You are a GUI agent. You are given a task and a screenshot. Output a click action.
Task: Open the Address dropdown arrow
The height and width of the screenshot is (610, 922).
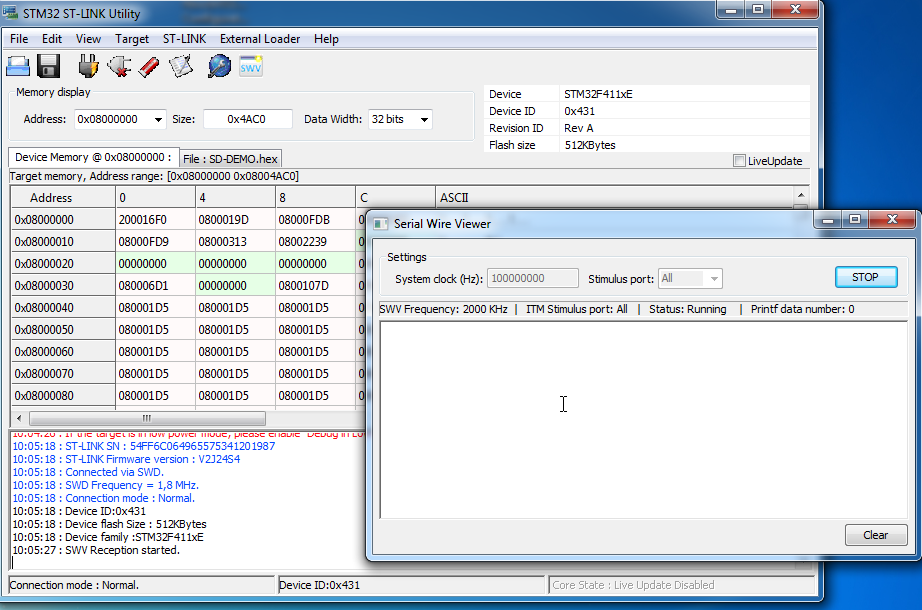pos(158,119)
